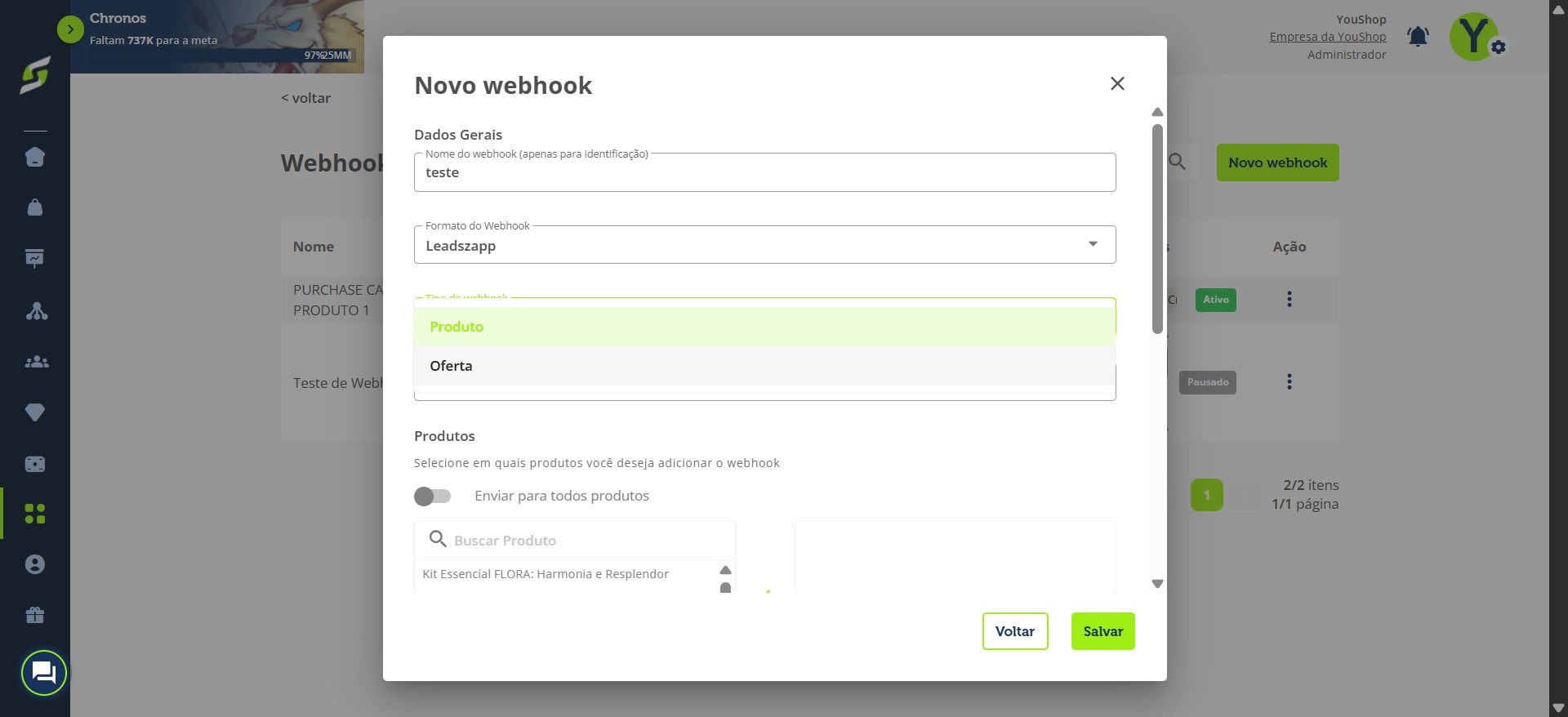The width and height of the screenshot is (1568, 717).
Task: Open the gift box icon in sidebar
Action: click(35, 615)
